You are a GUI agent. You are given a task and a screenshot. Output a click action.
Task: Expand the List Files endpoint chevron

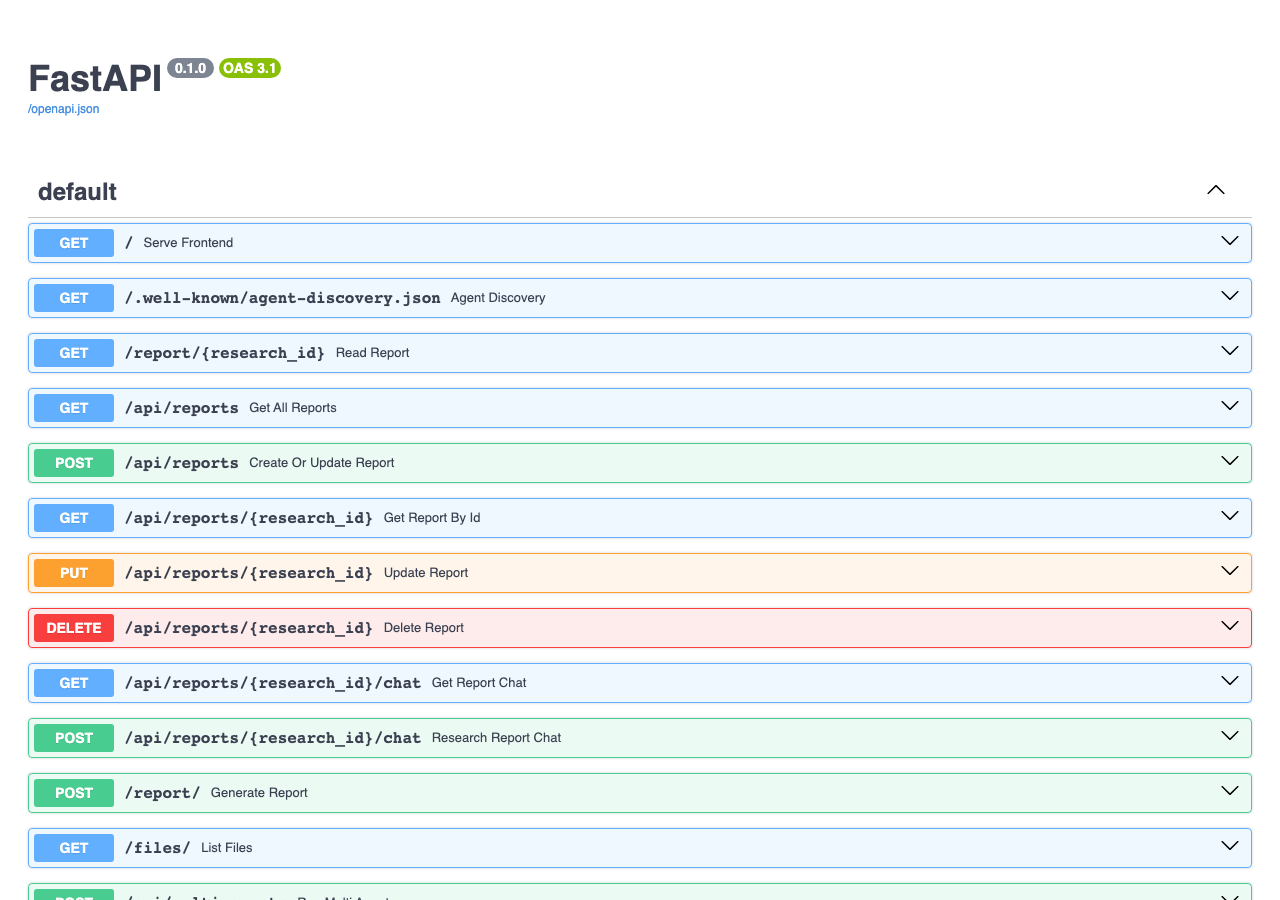pos(1230,846)
